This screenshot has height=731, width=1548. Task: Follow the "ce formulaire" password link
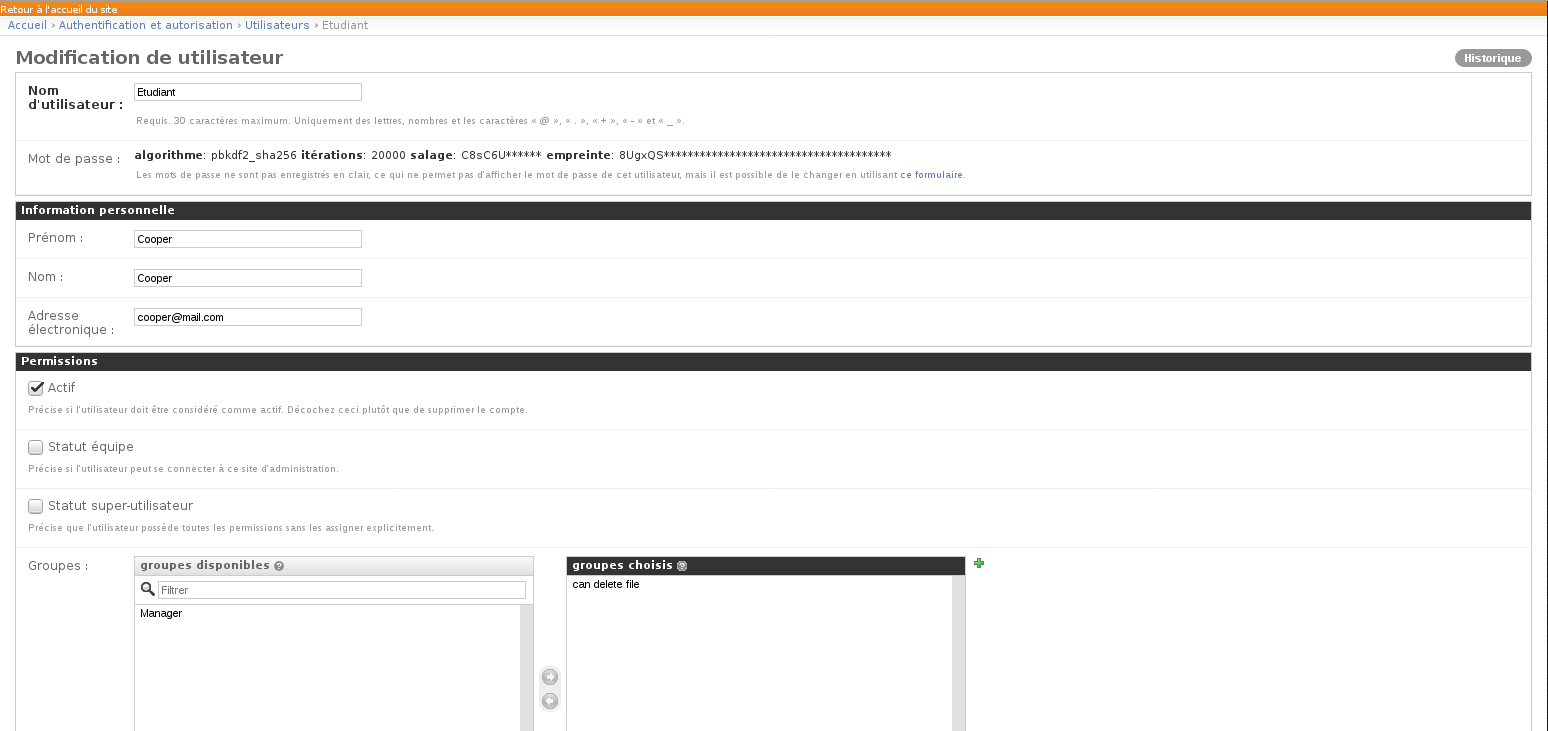click(932, 175)
